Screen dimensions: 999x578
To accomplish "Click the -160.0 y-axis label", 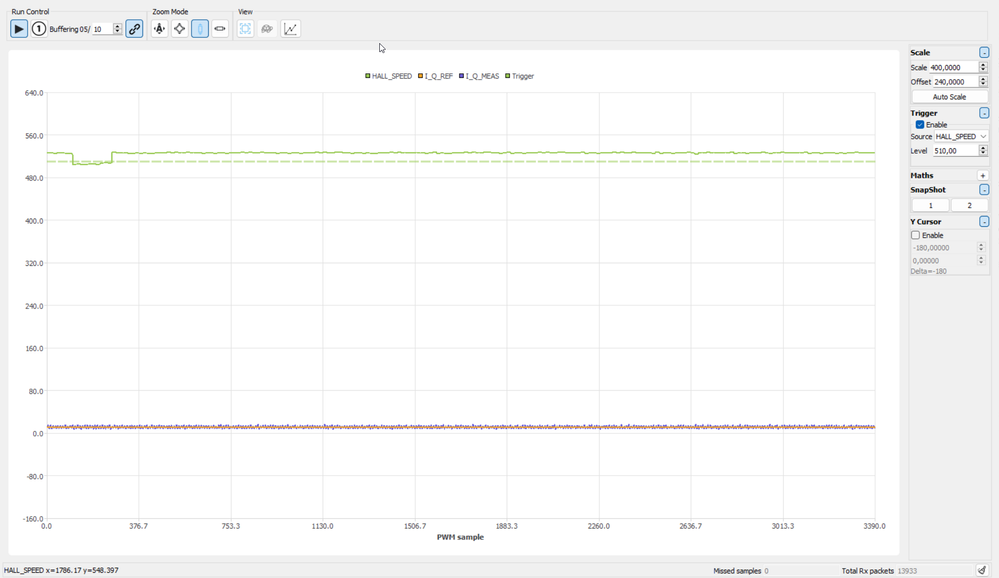I will (x=32, y=519).
